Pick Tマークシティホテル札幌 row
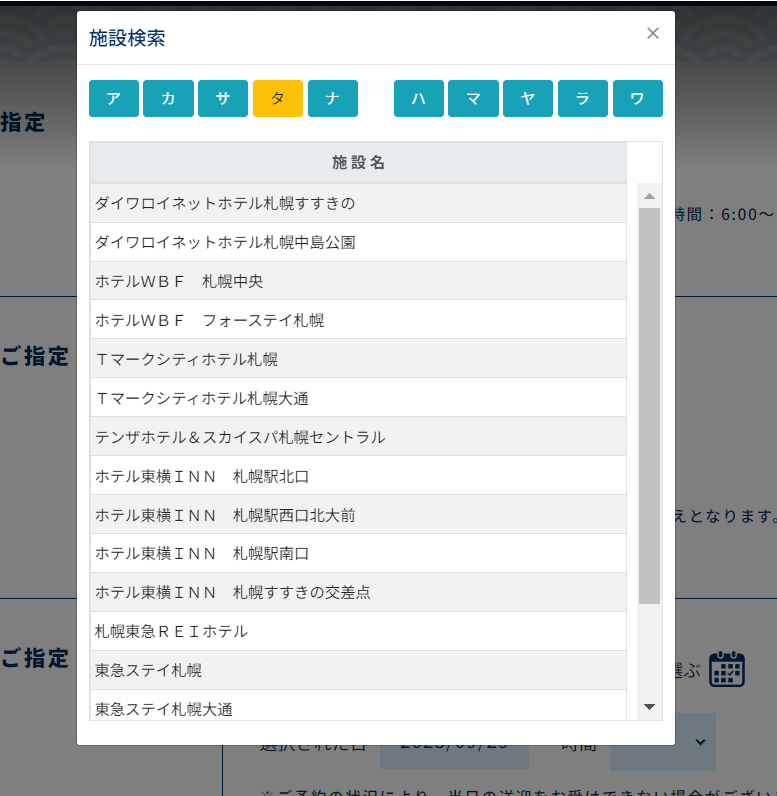 pos(358,359)
